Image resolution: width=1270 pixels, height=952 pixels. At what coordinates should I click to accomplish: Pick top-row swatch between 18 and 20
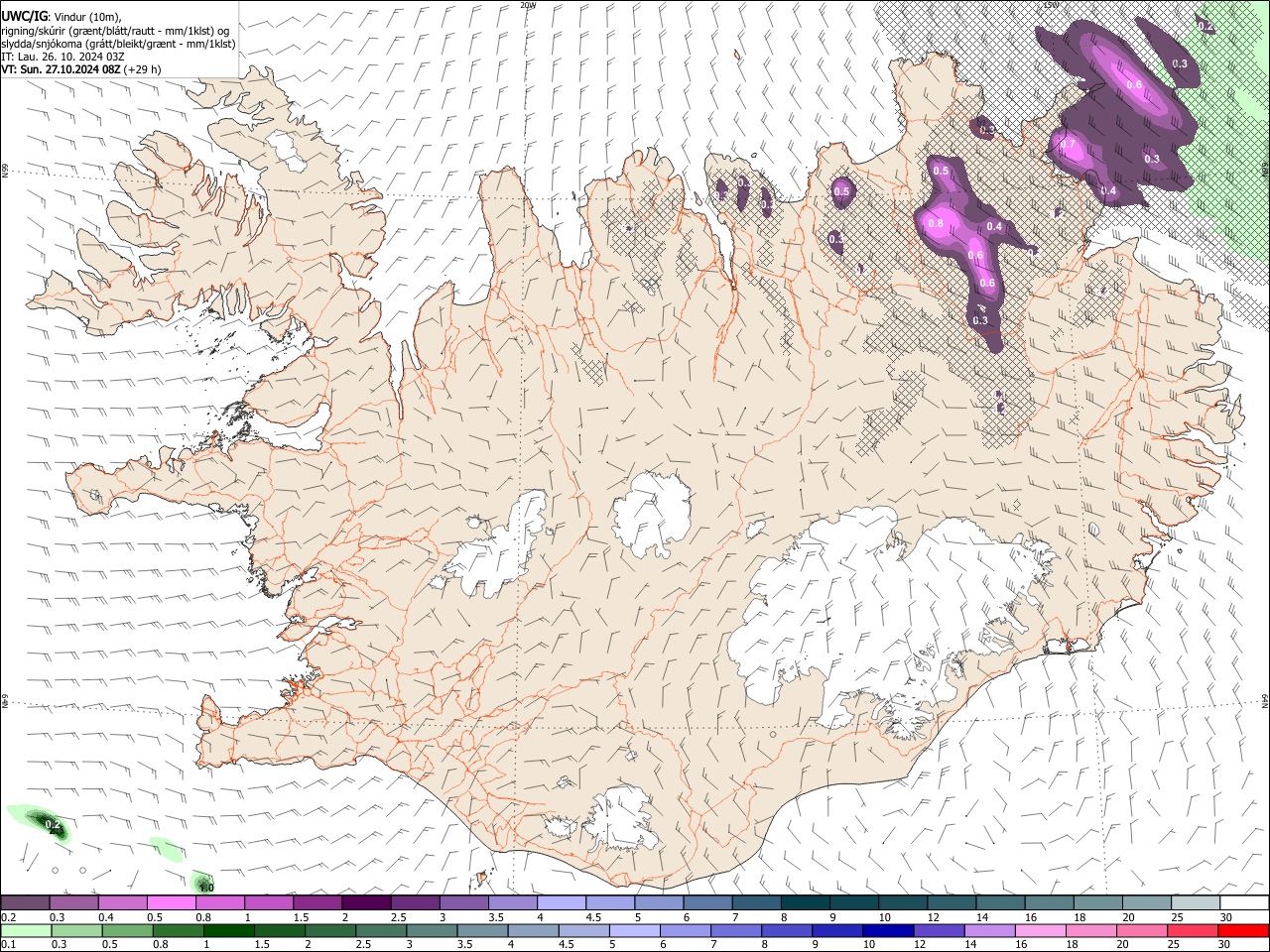tap(1097, 903)
